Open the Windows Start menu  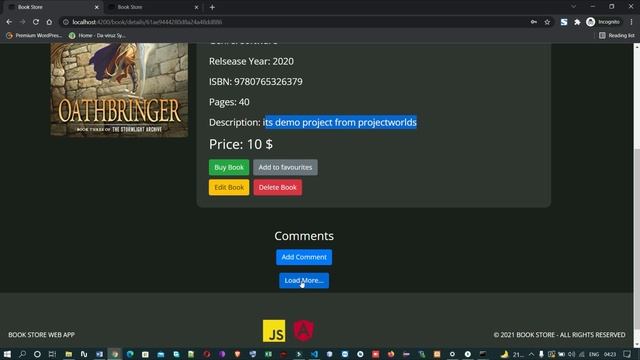(7, 354)
